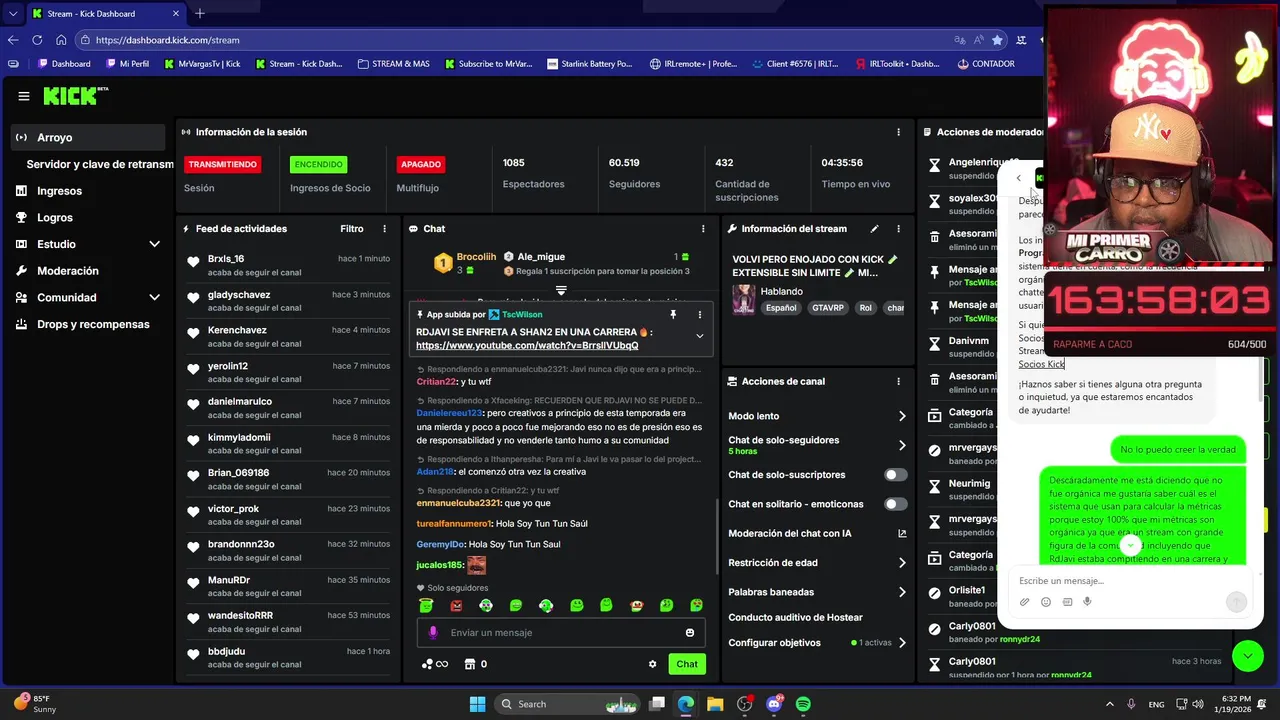Open emoji picker in support widget
Image resolution: width=1280 pixels, height=720 pixels.
click(1046, 602)
